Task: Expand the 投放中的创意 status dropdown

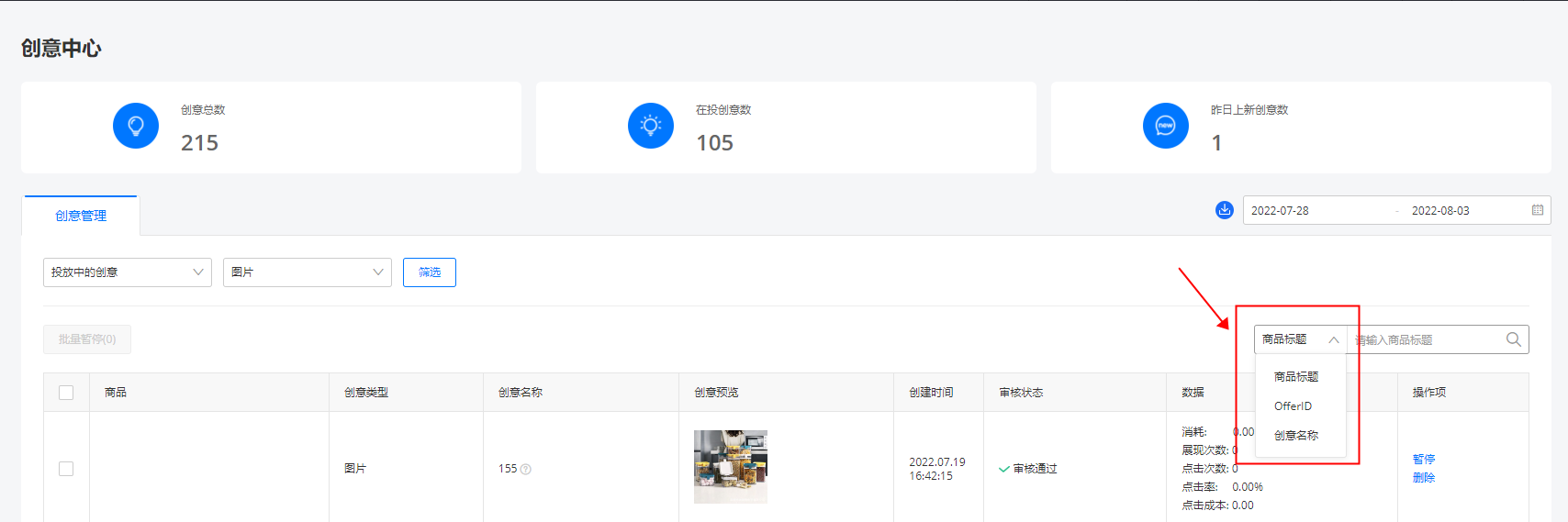Action: [127, 272]
